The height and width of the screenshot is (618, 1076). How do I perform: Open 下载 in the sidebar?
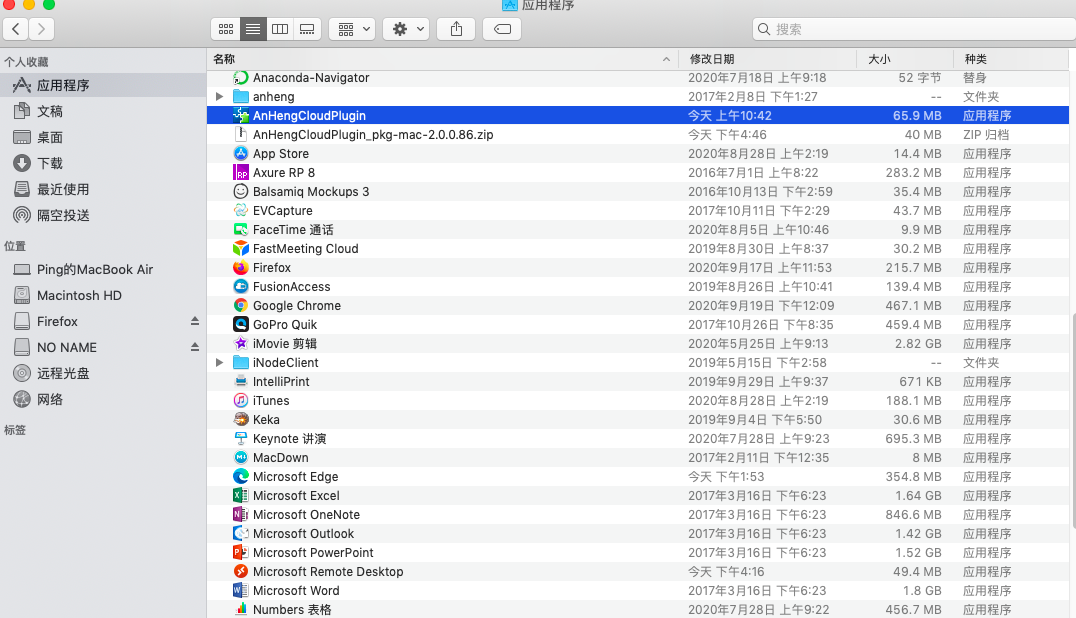[x=103, y=163]
